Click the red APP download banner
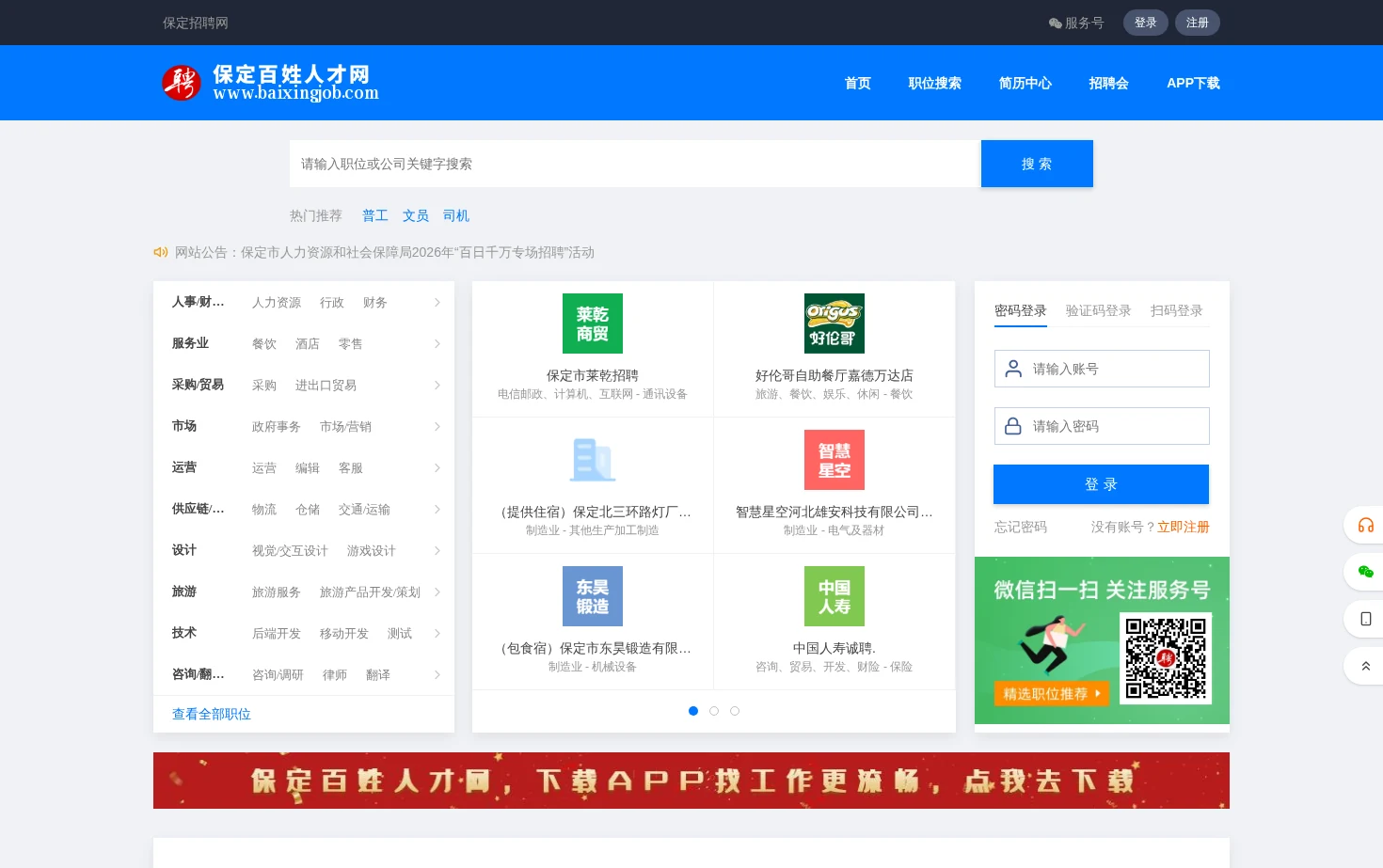Screen dimensions: 1383x868 point(691,781)
